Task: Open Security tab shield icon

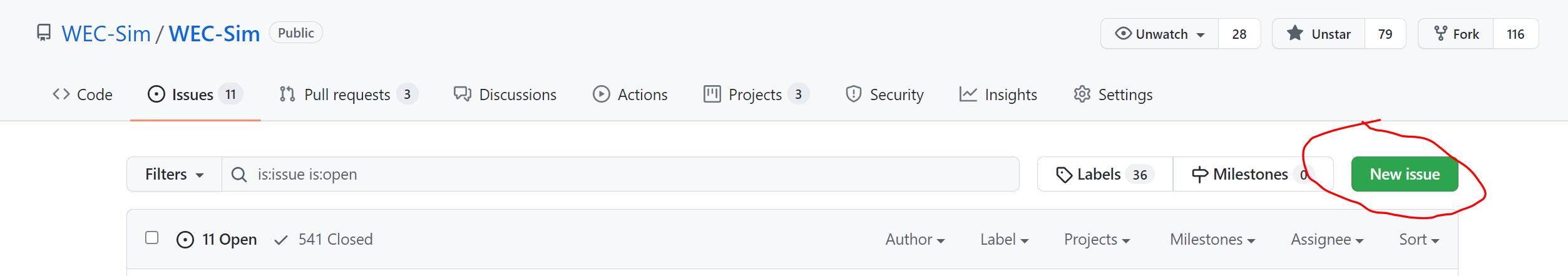Action: [x=853, y=95]
